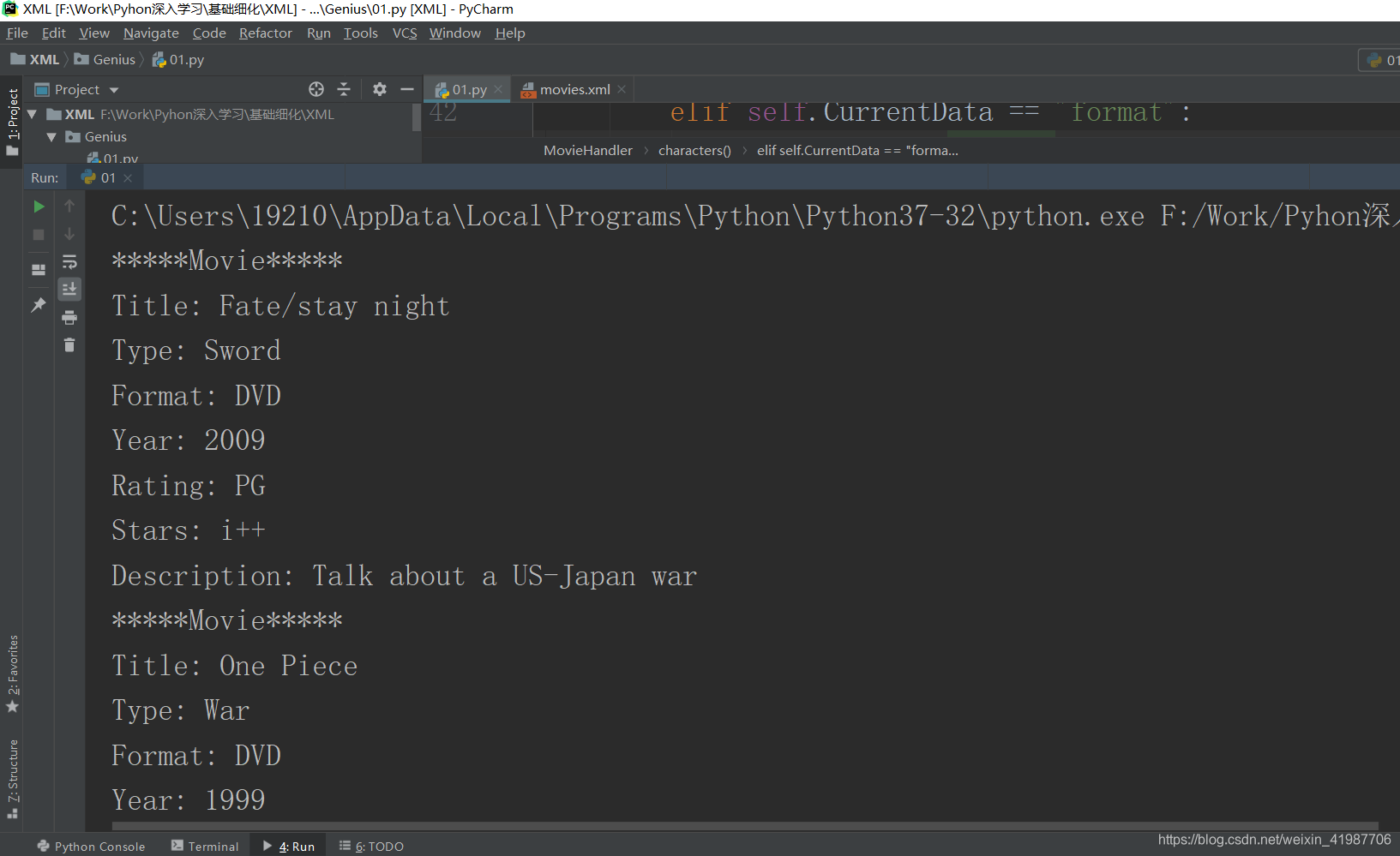Stop the running Python process
1400x856 pixels.
38,235
